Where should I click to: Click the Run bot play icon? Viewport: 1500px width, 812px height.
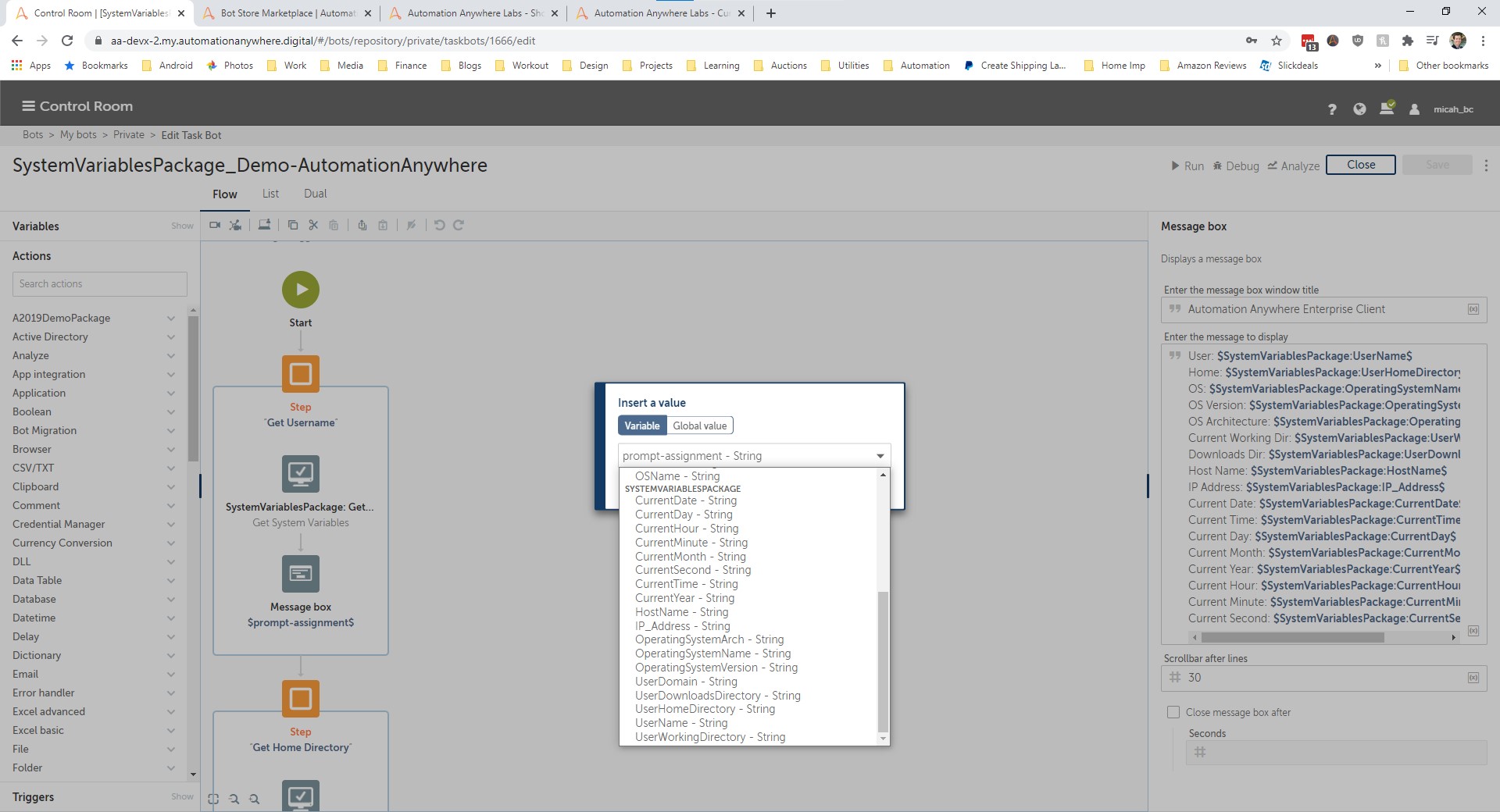(x=1175, y=166)
